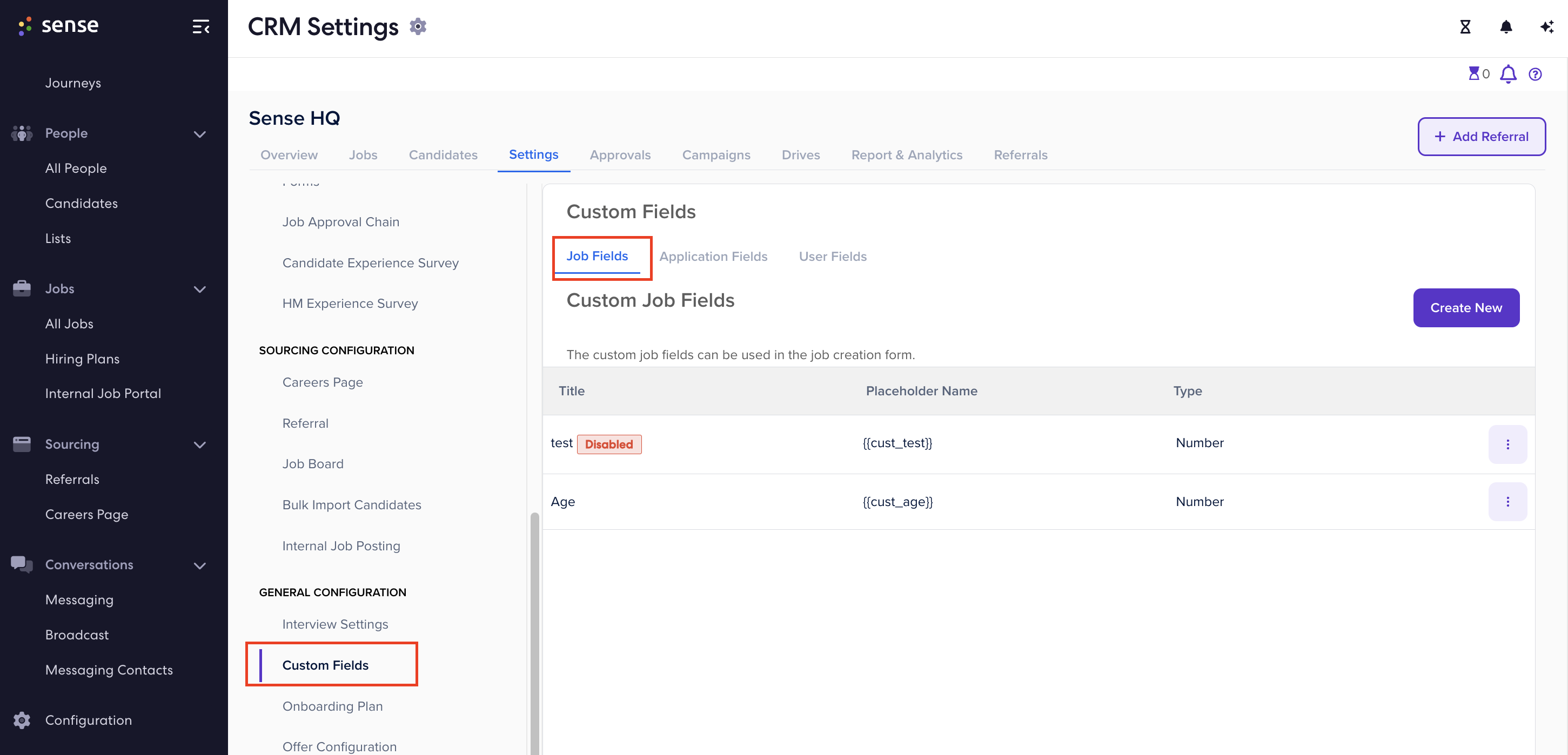Select Internal Job Posting setting
The width and height of the screenshot is (1568, 755).
341,547
